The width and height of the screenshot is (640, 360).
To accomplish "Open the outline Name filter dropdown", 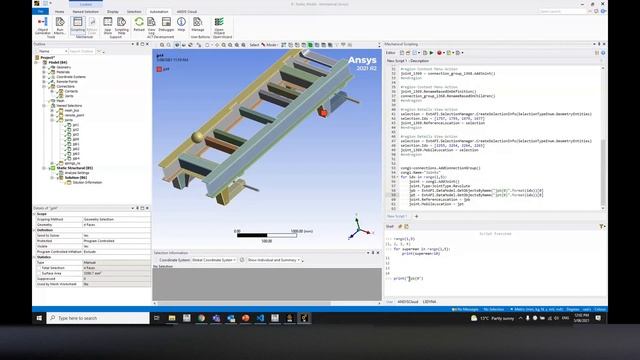I will (53, 51).
